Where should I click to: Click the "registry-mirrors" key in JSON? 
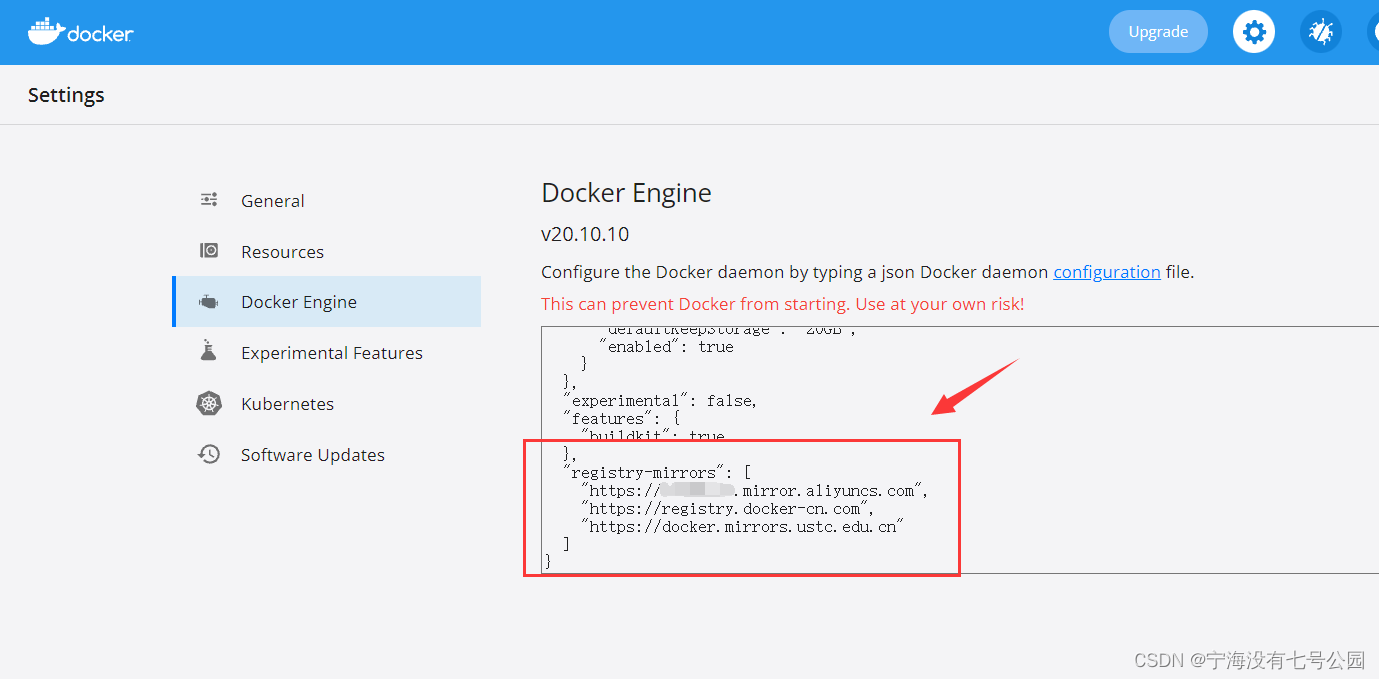(x=644, y=472)
